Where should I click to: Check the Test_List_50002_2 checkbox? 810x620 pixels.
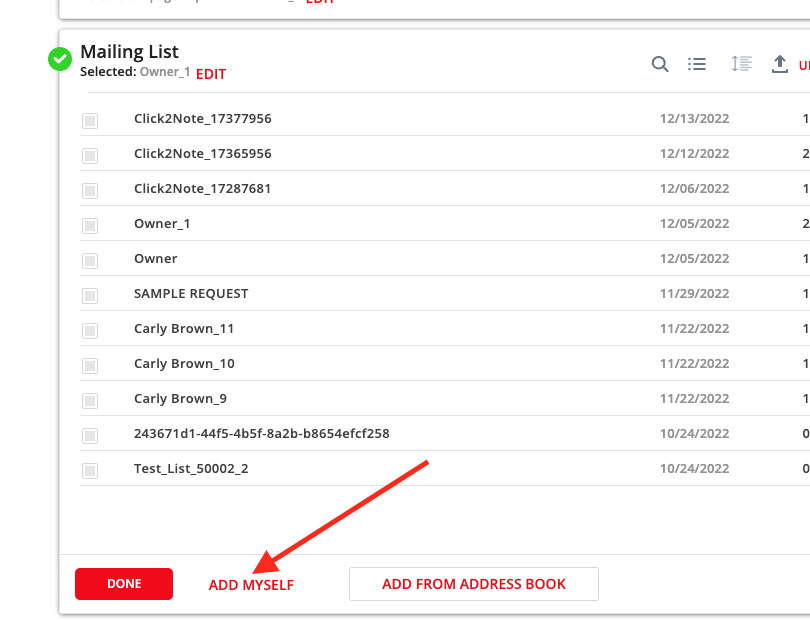coord(90,471)
